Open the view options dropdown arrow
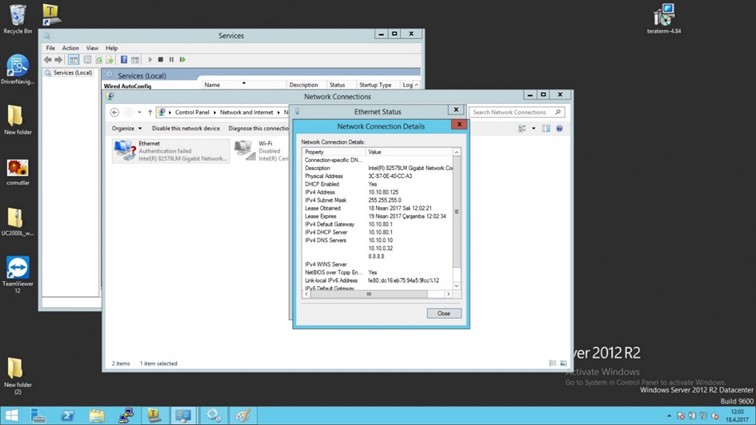The image size is (756, 425). [x=533, y=128]
